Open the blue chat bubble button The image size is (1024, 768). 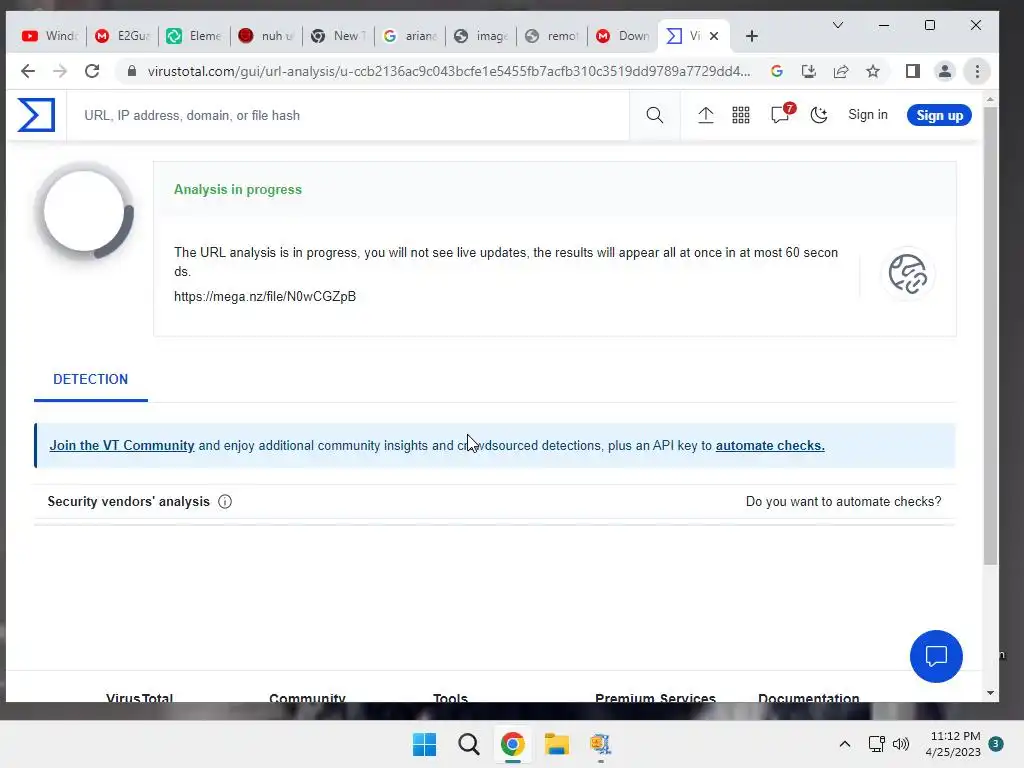(x=936, y=656)
